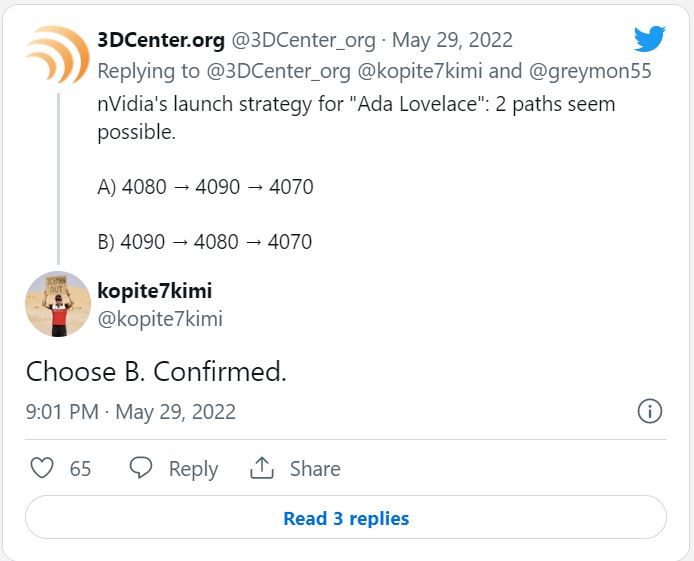This screenshot has height=561, width=694.
Task: Open the 3DCenter.org display name
Action: point(161,40)
